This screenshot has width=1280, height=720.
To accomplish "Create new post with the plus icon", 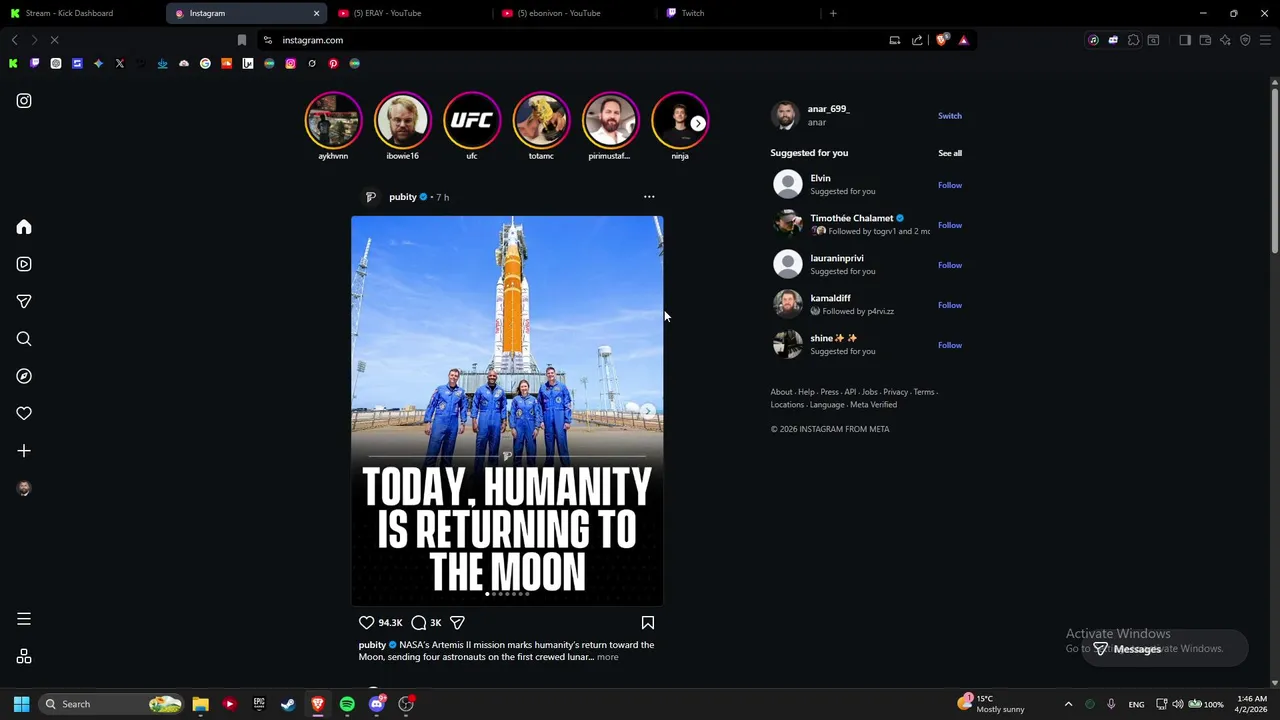I will (x=24, y=451).
